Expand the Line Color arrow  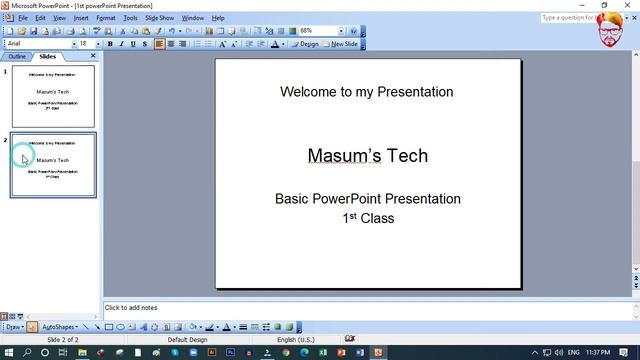(218, 327)
